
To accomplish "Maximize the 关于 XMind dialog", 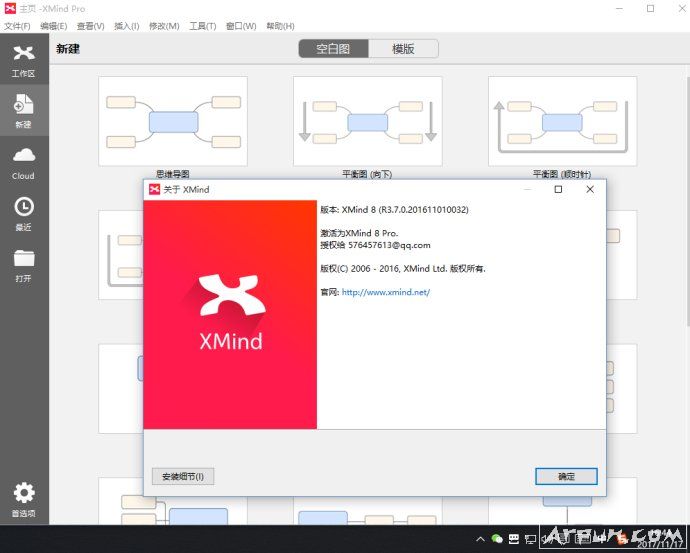I will [x=558, y=189].
